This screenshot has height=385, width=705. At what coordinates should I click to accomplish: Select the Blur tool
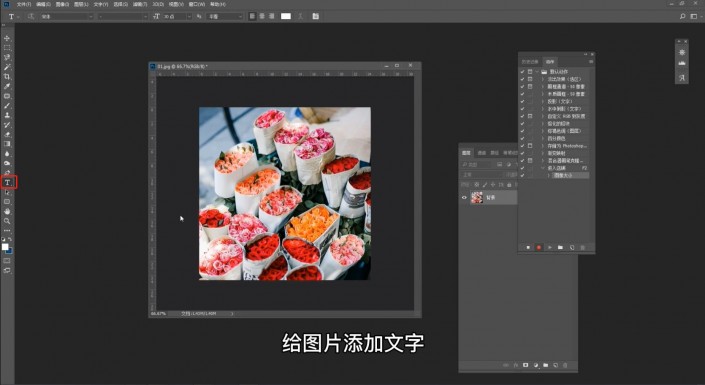pyautogui.click(x=7, y=154)
